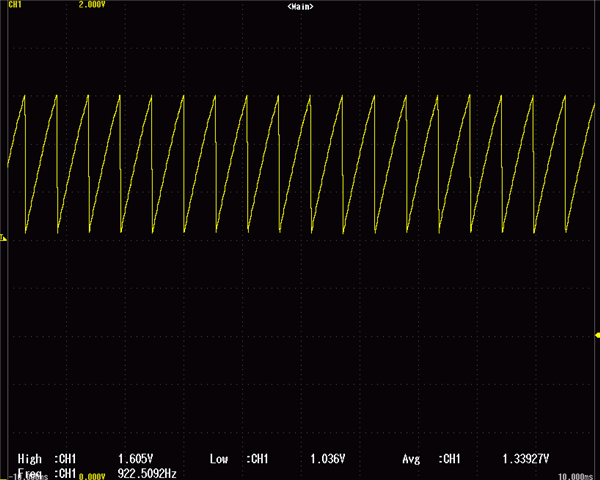Image resolution: width=600 pixels, height=480 pixels.
Task: Click the 922.5092Hz frequency value
Action: pyautogui.click(x=147, y=473)
